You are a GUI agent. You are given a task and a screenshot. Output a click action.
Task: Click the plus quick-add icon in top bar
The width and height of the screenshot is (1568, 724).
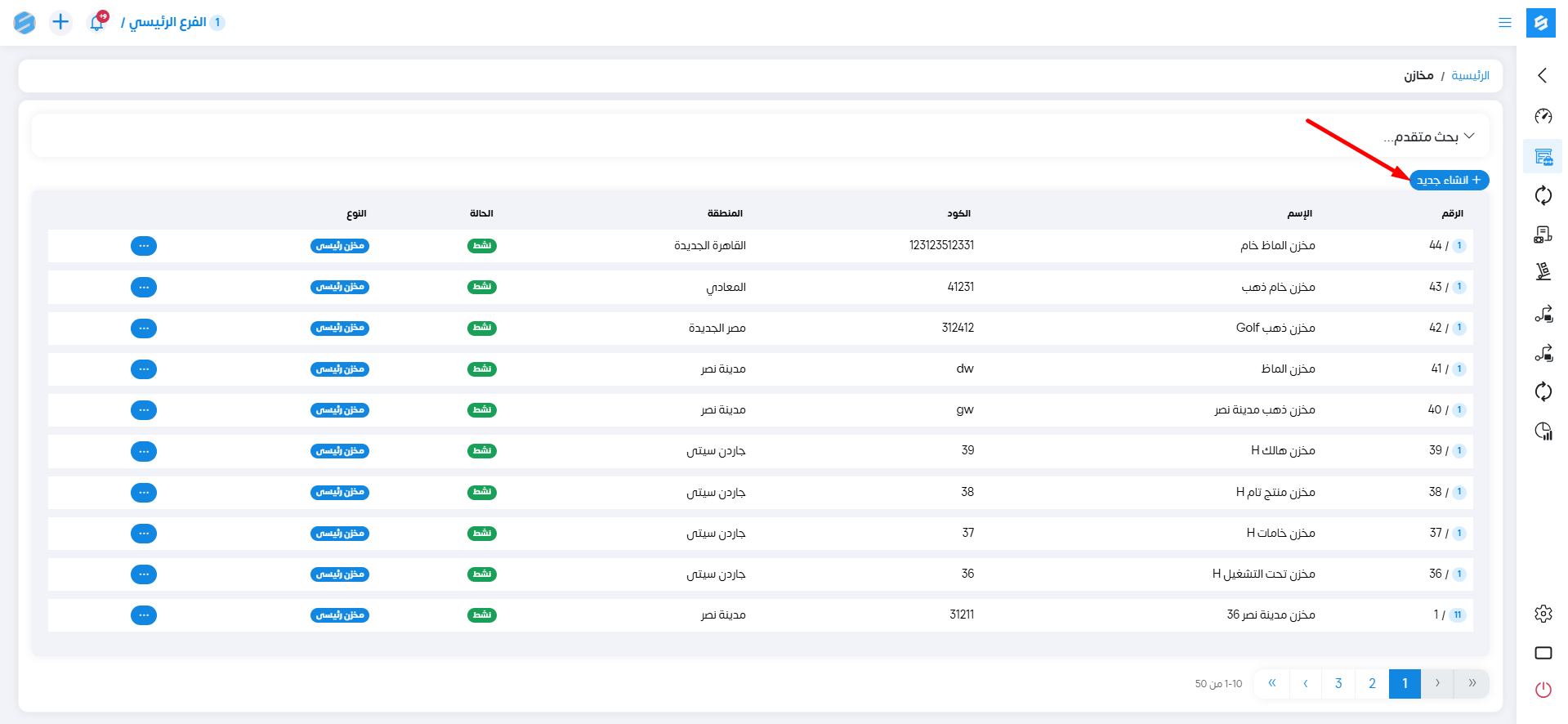pyautogui.click(x=60, y=22)
